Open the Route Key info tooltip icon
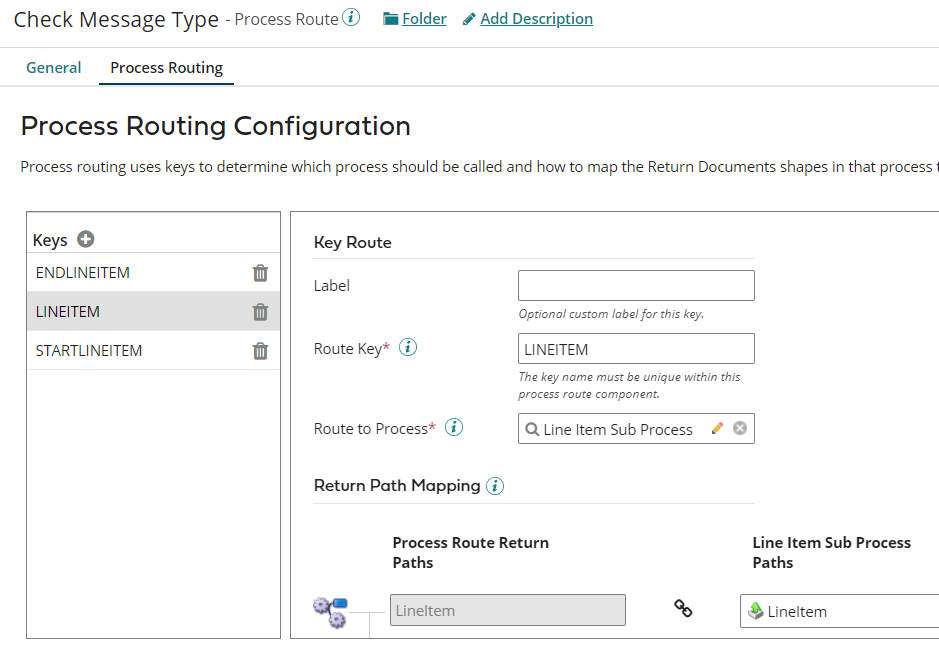The width and height of the screenshot is (939, 653). point(408,348)
